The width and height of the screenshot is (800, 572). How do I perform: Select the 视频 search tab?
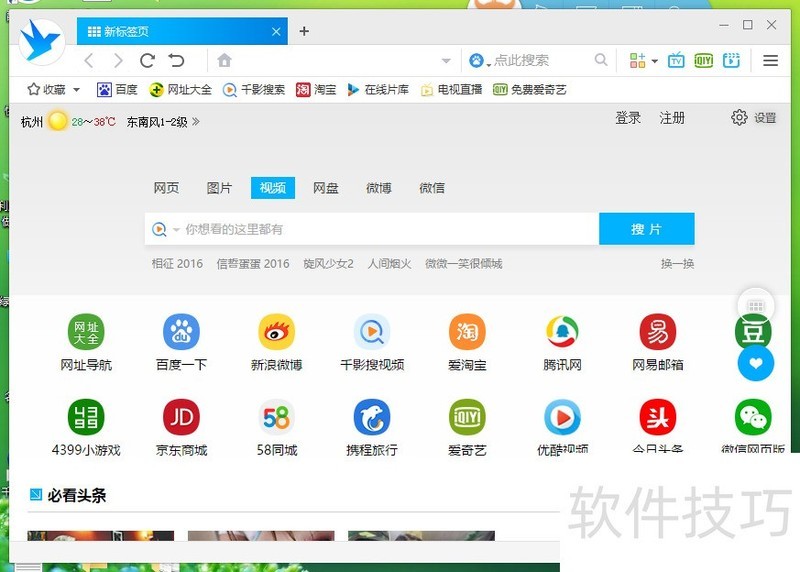[273, 188]
